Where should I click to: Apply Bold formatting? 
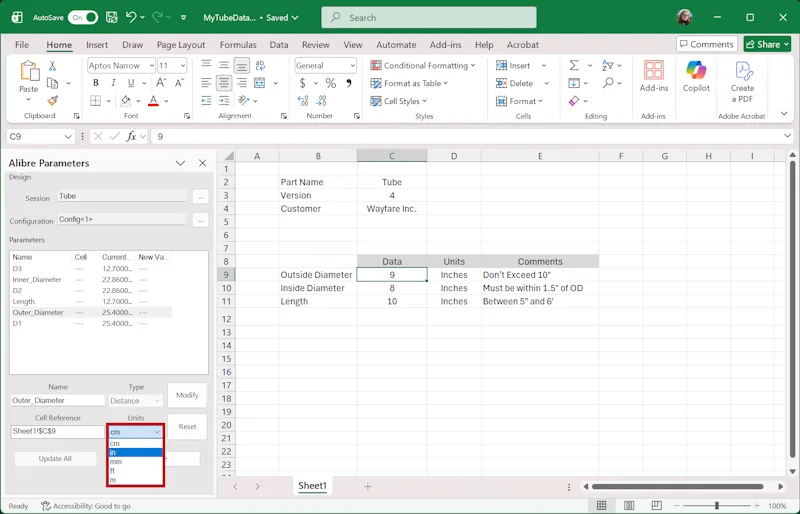click(95, 83)
